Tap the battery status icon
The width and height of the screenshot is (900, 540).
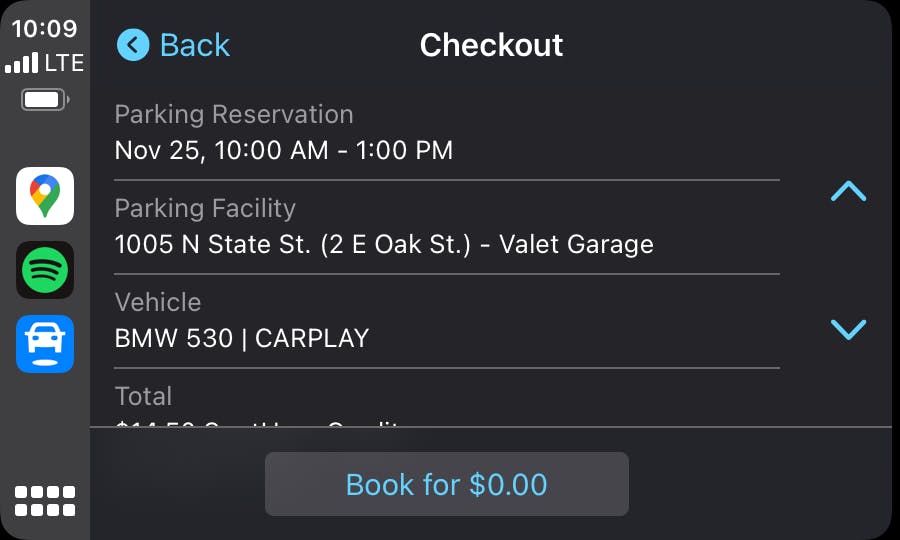[45, 100]
